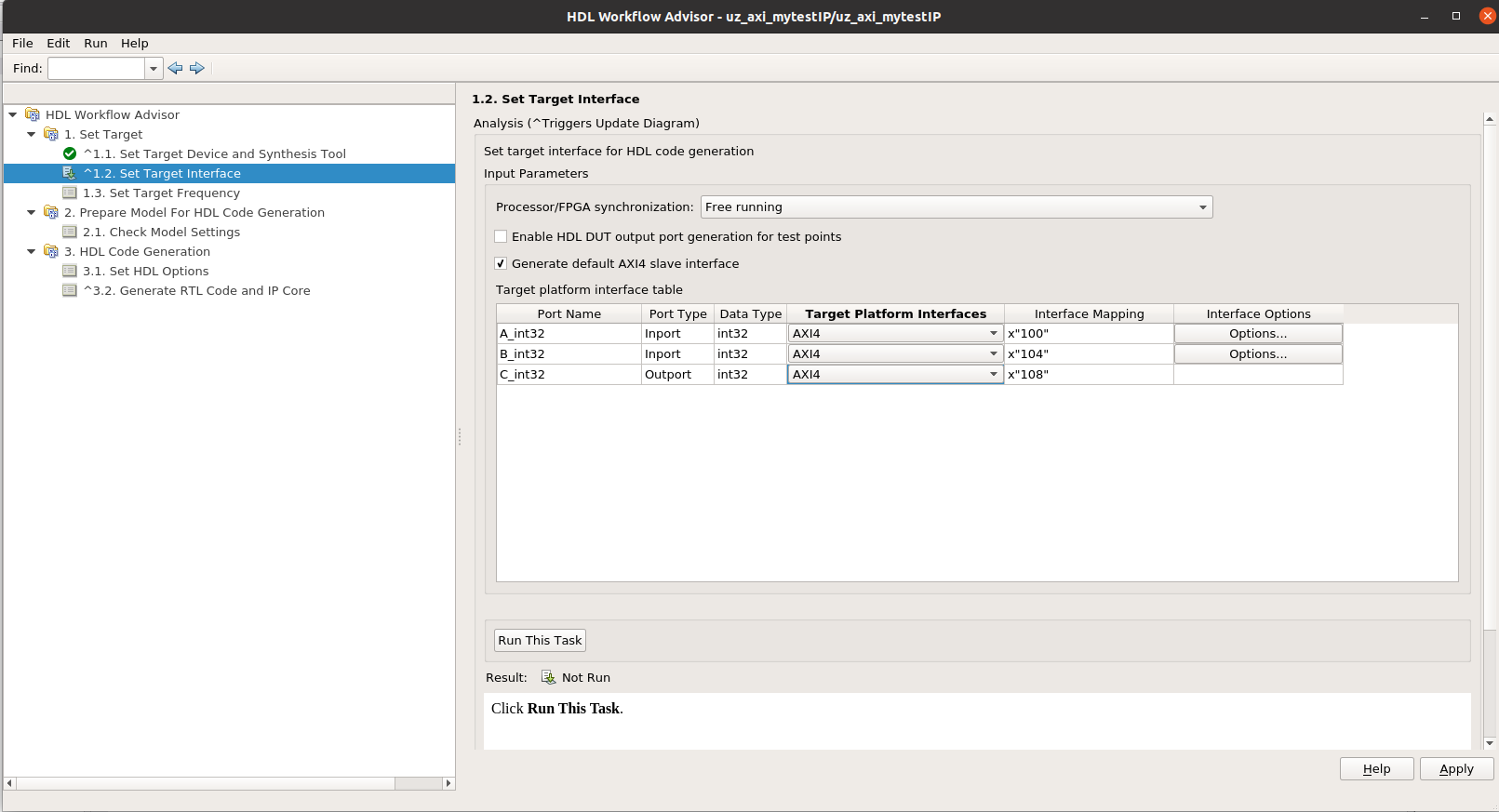The image size is (1499, 812).
Task: Click the folder icon of Prepare Model For HDL Code Generation
Action: 51,212
